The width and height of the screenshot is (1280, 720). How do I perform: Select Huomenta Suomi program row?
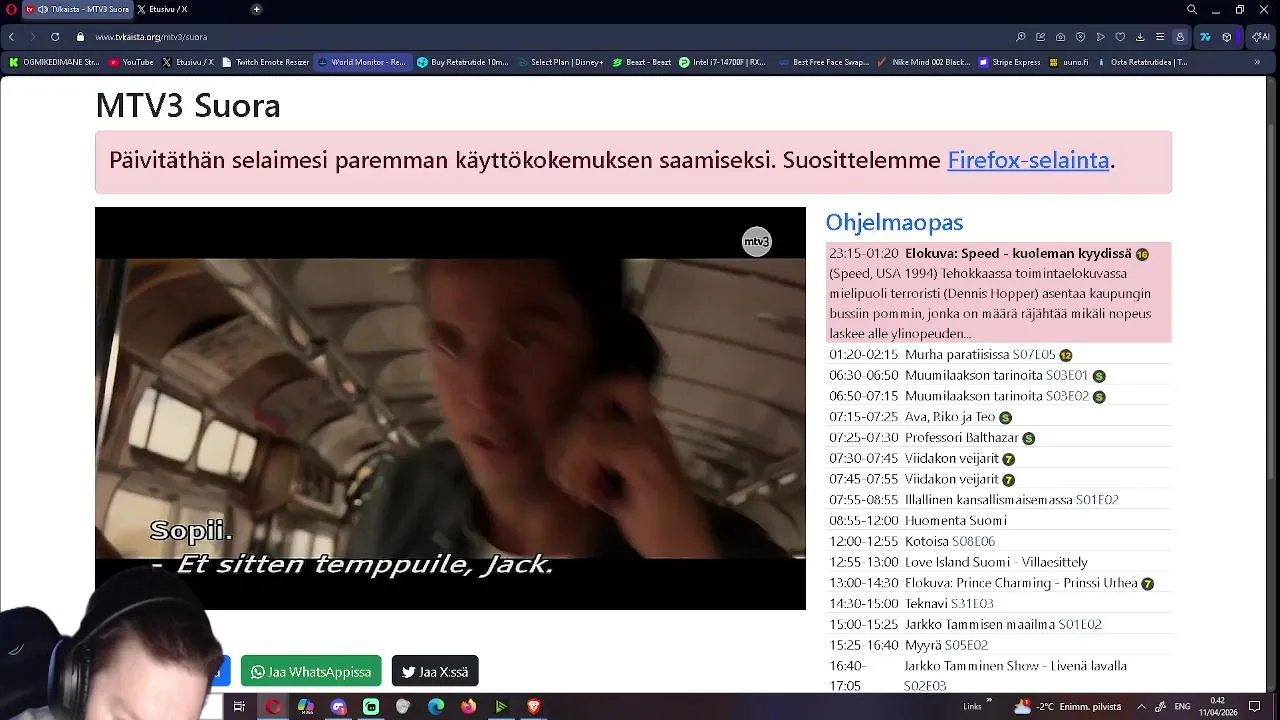coord(998,520)
